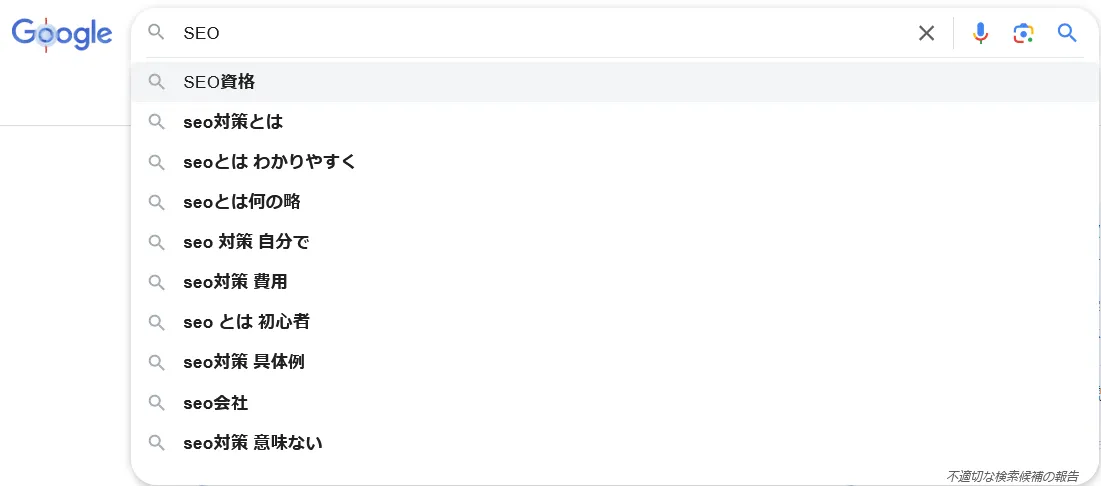Viewport: 1101px width, 486px height.
Task: Start voice search with the microphone icon
Action: tap(980, 33)
